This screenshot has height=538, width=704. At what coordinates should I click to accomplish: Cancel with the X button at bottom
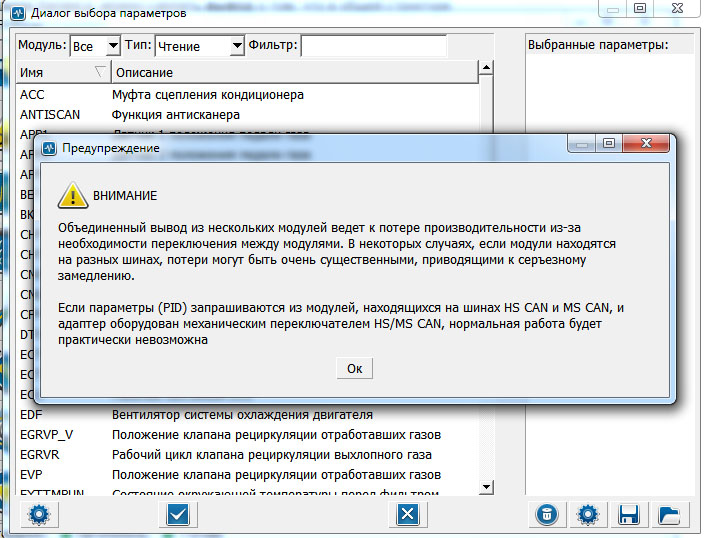click(x=408, y=514)
